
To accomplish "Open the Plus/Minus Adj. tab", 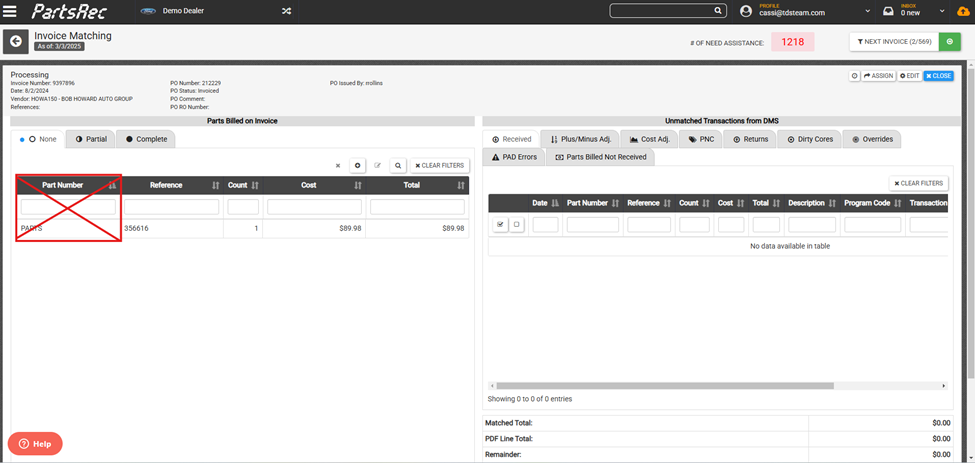I will 581,139.
